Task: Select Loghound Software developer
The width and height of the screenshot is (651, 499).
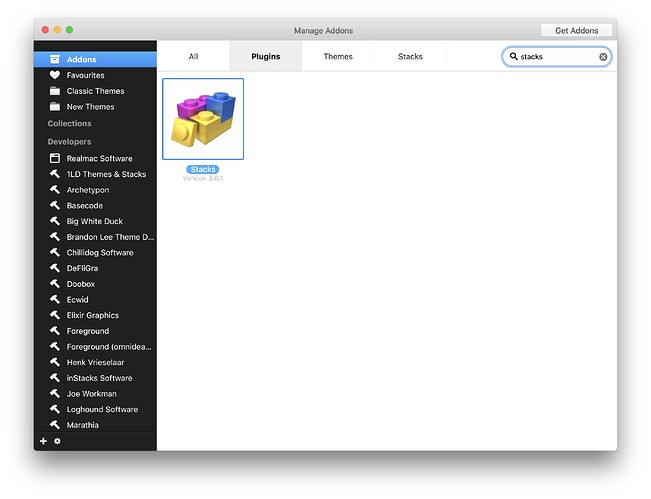Action: [95, 409]
